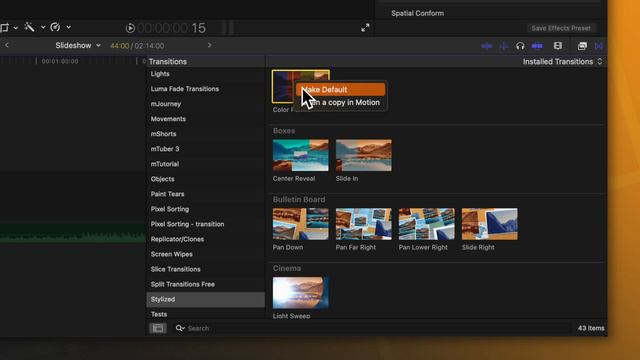The width and height of the screenshot is (640, 360).
Task: Select the Center Reveal transition thumbnail
Action: coord(300,156)
